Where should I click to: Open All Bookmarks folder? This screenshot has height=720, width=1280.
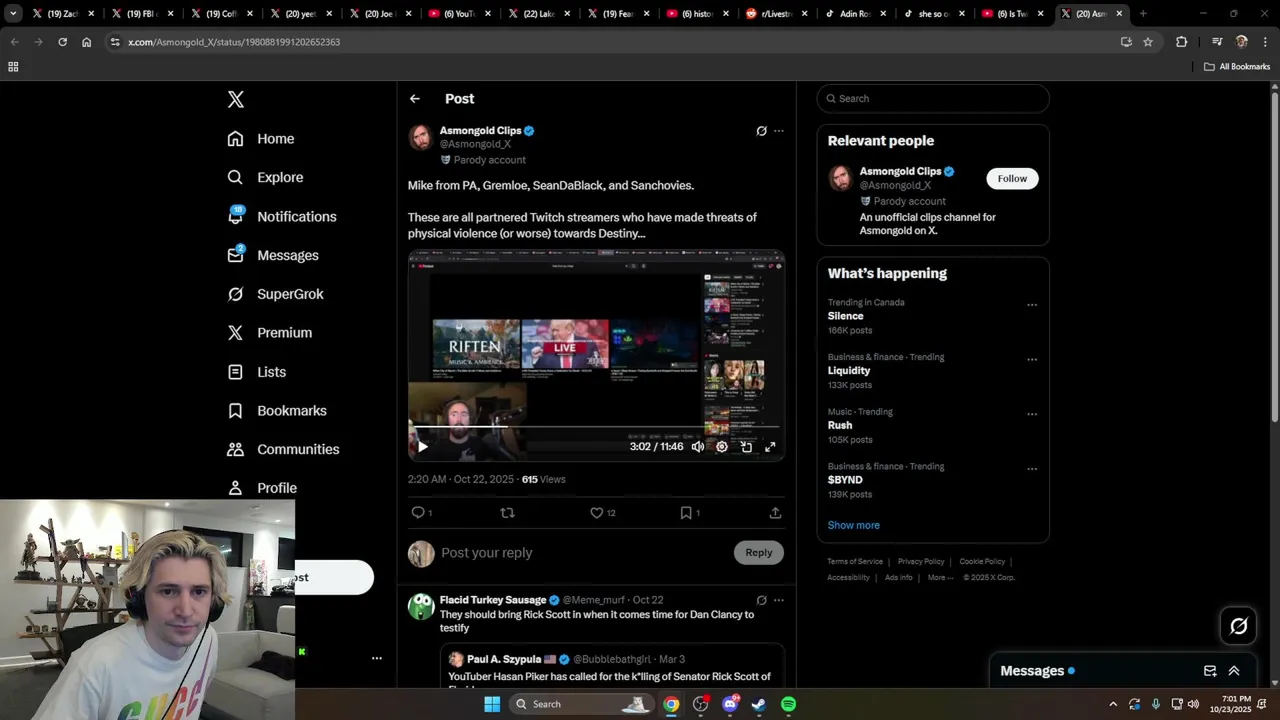click(x=1237, y=67)
